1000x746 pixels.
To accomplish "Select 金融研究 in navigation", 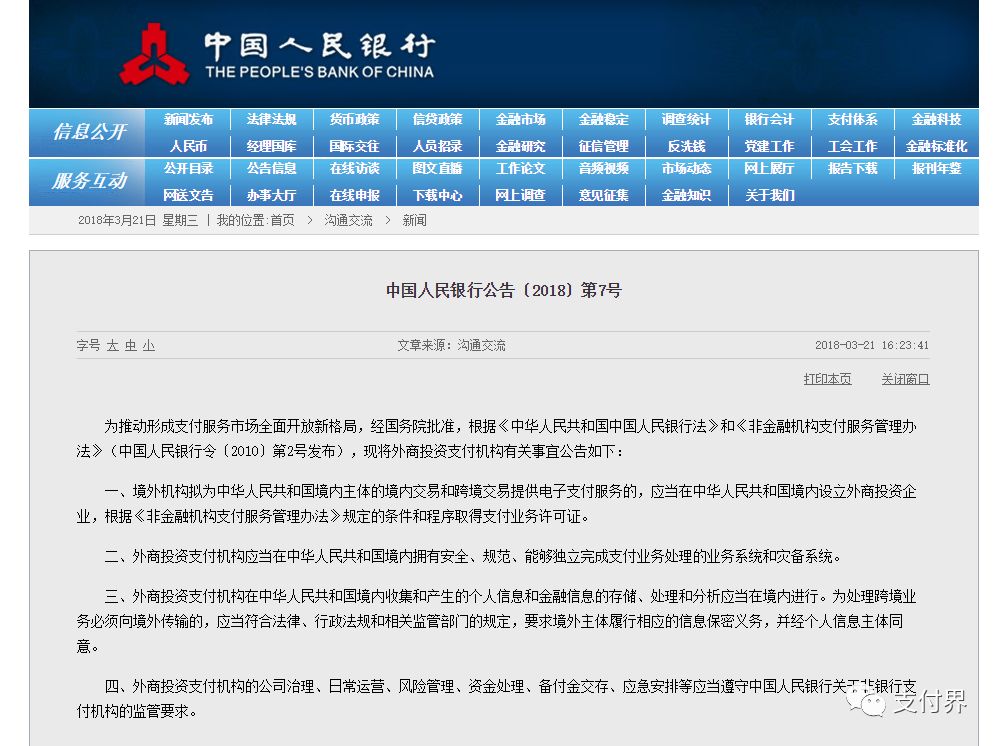I will pos(520,146).
